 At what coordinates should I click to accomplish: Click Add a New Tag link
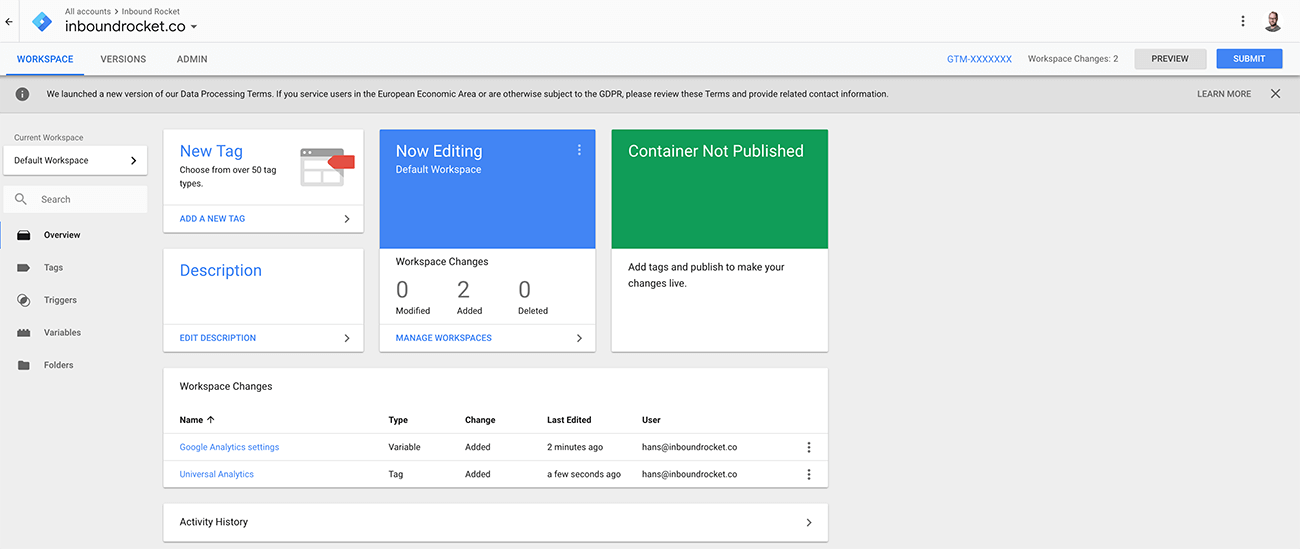coord(212,218)
